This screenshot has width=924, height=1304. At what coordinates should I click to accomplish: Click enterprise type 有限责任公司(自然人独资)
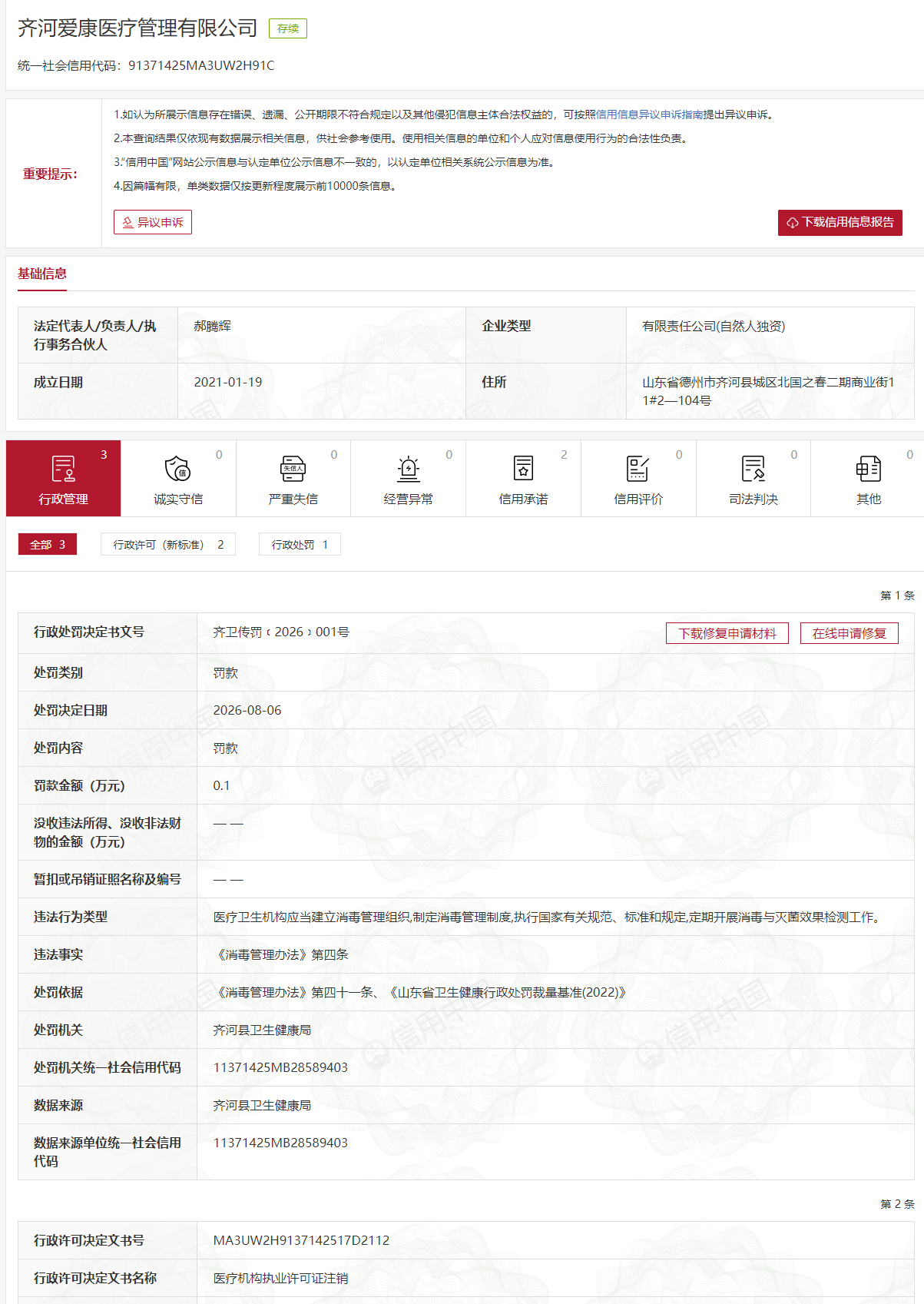(714, 326)
